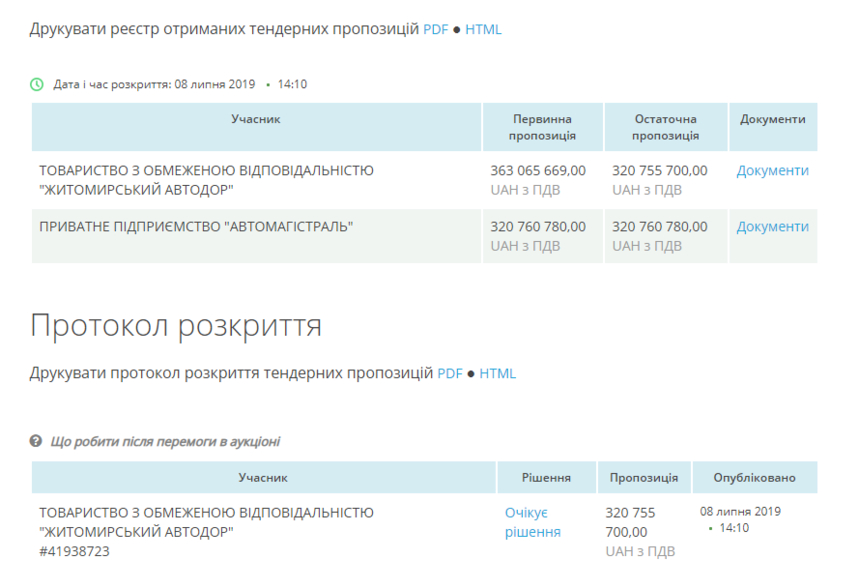This screenshot has width=859, height=569.
Task: Click the 'Очікує рішення' decision link
Action: coord(532,522)
